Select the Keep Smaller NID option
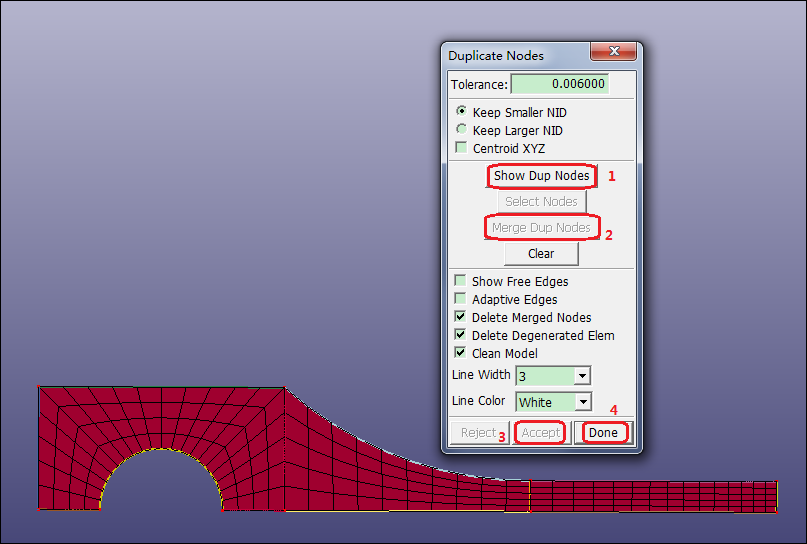 click(461, 112)
